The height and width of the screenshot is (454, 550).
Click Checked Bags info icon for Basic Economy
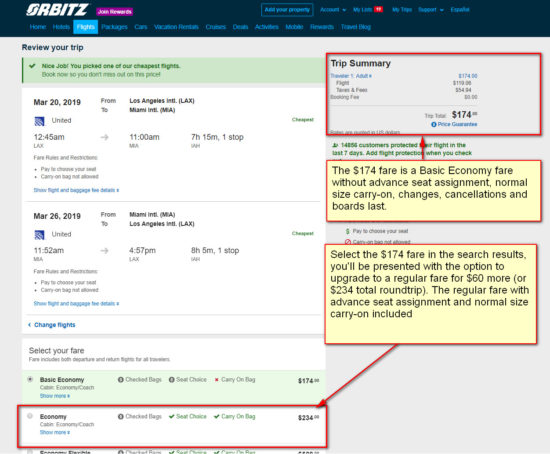(121, 380)
